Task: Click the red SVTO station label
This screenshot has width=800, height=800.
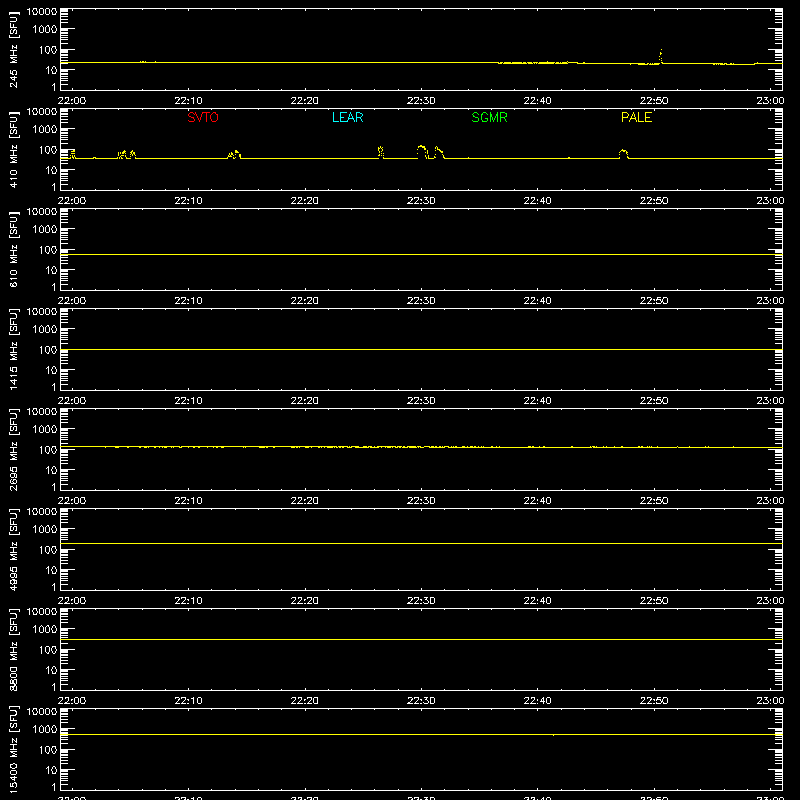Action: pyautogui.click(x=203, y=117)
